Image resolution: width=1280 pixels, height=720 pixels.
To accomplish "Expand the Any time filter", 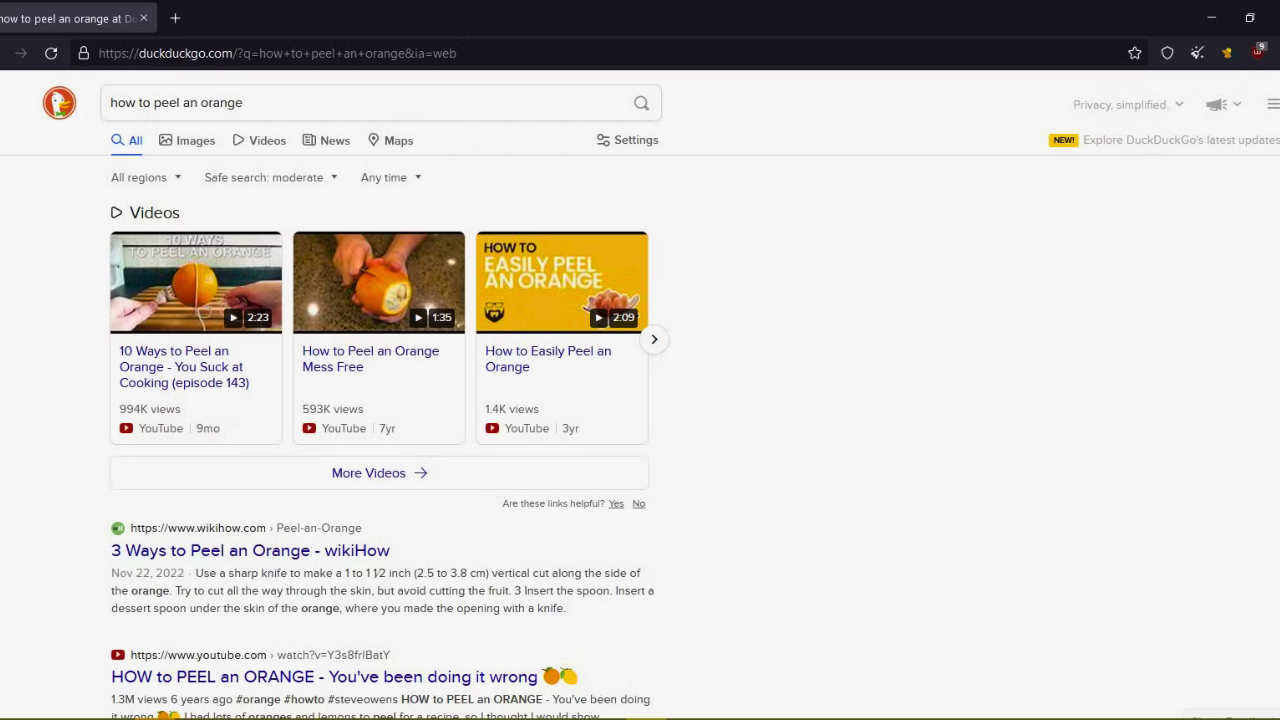I will pos(390,177).
